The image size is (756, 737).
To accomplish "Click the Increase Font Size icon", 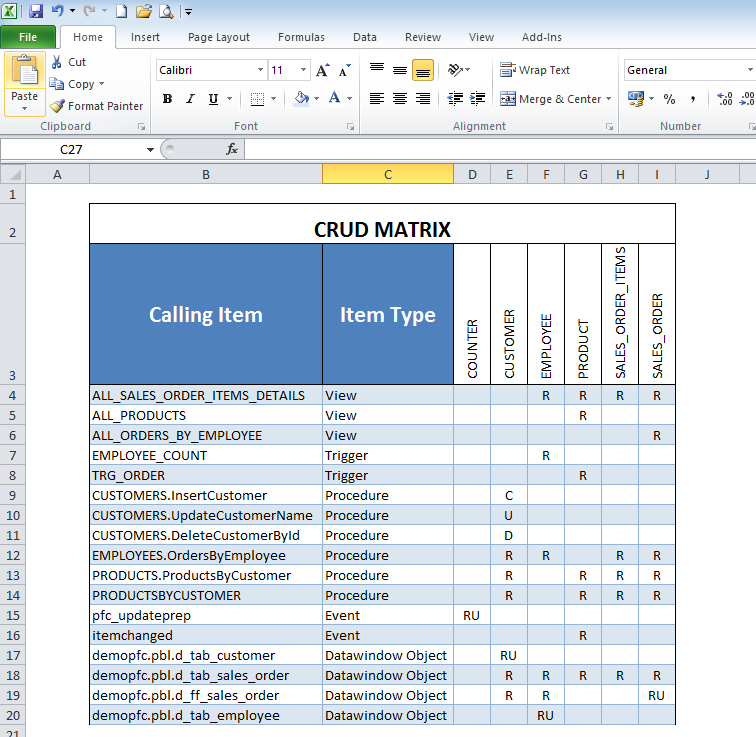I will coord(322,71).
